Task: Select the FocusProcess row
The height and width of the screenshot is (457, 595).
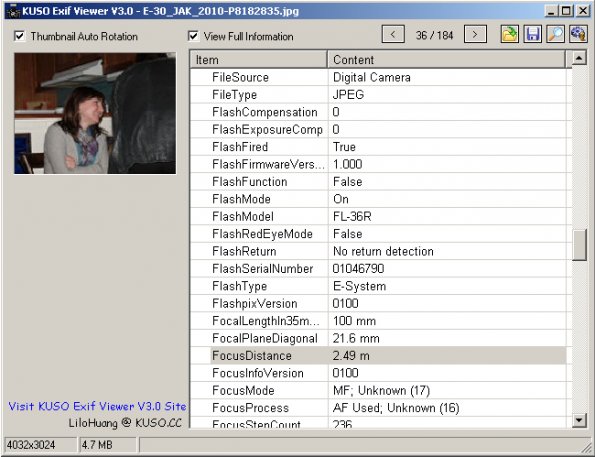Action: pos(378,408)
